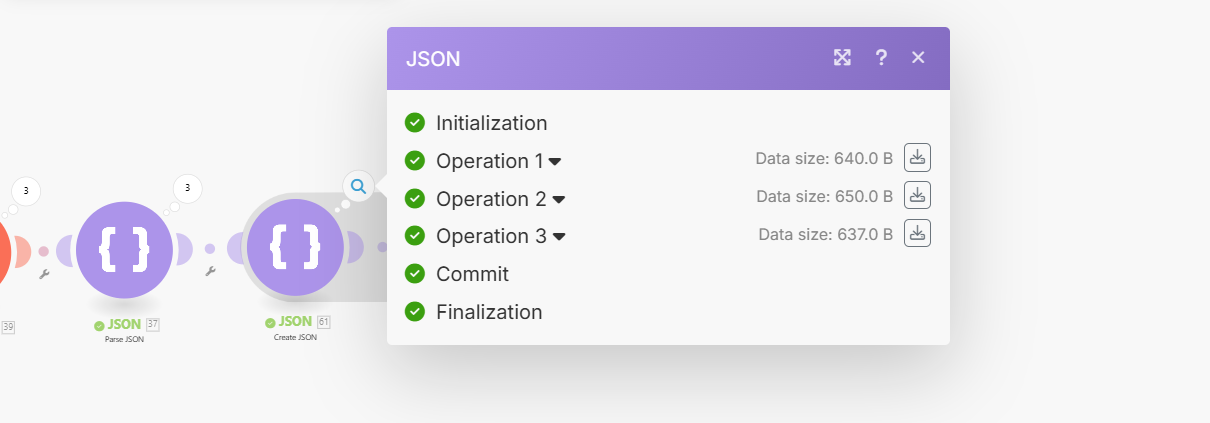The image size is (1210, 423).
Task: Expand the JSON panel to fullscreen
Action: point(842,58)
